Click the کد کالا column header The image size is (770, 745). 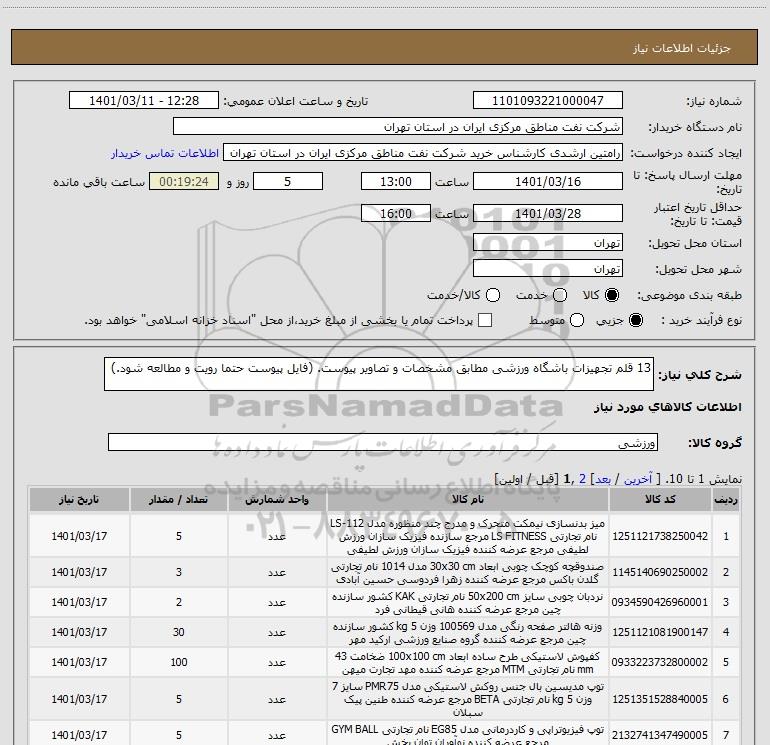660,499
